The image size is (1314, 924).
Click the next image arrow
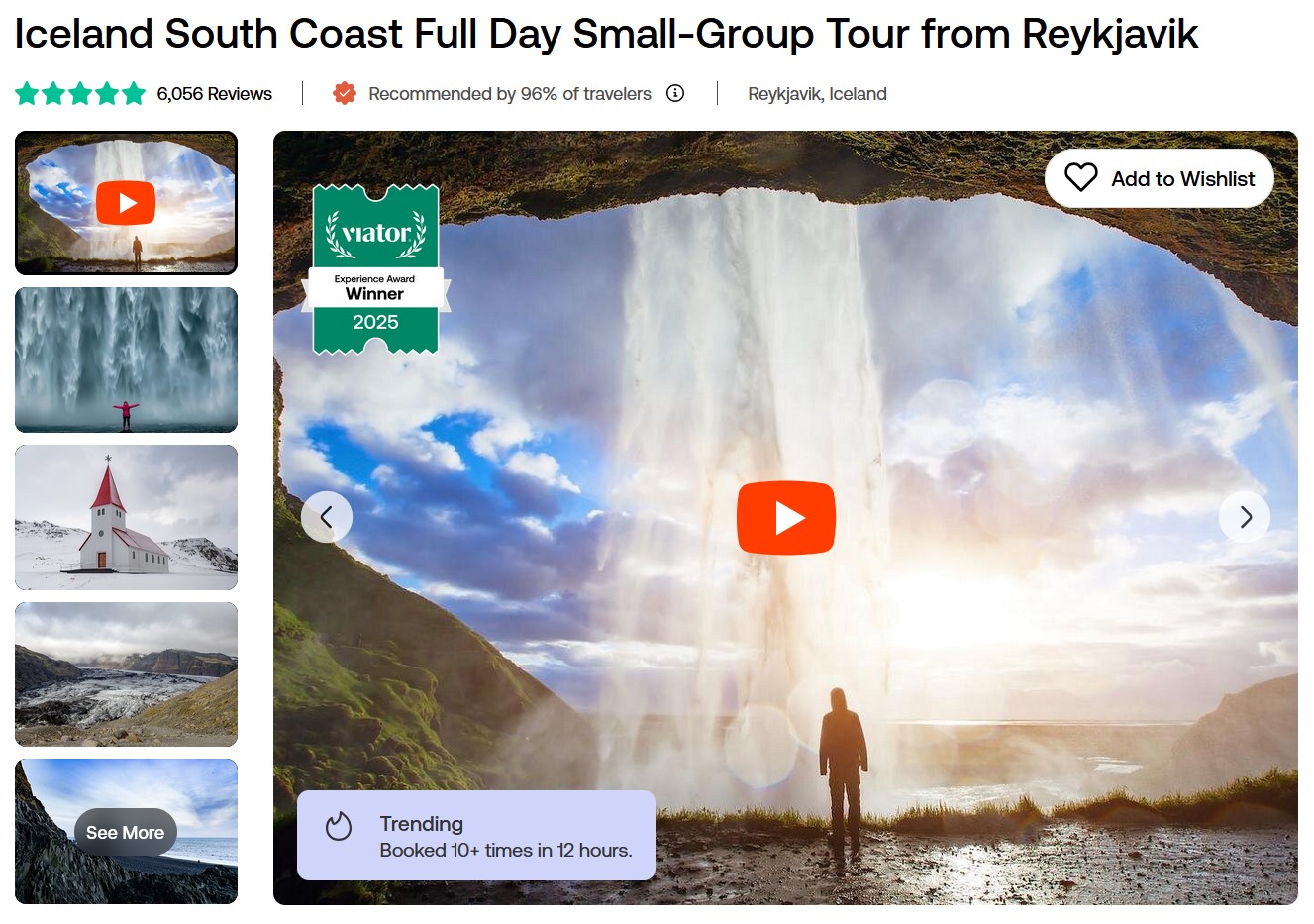click(1245, 517)
